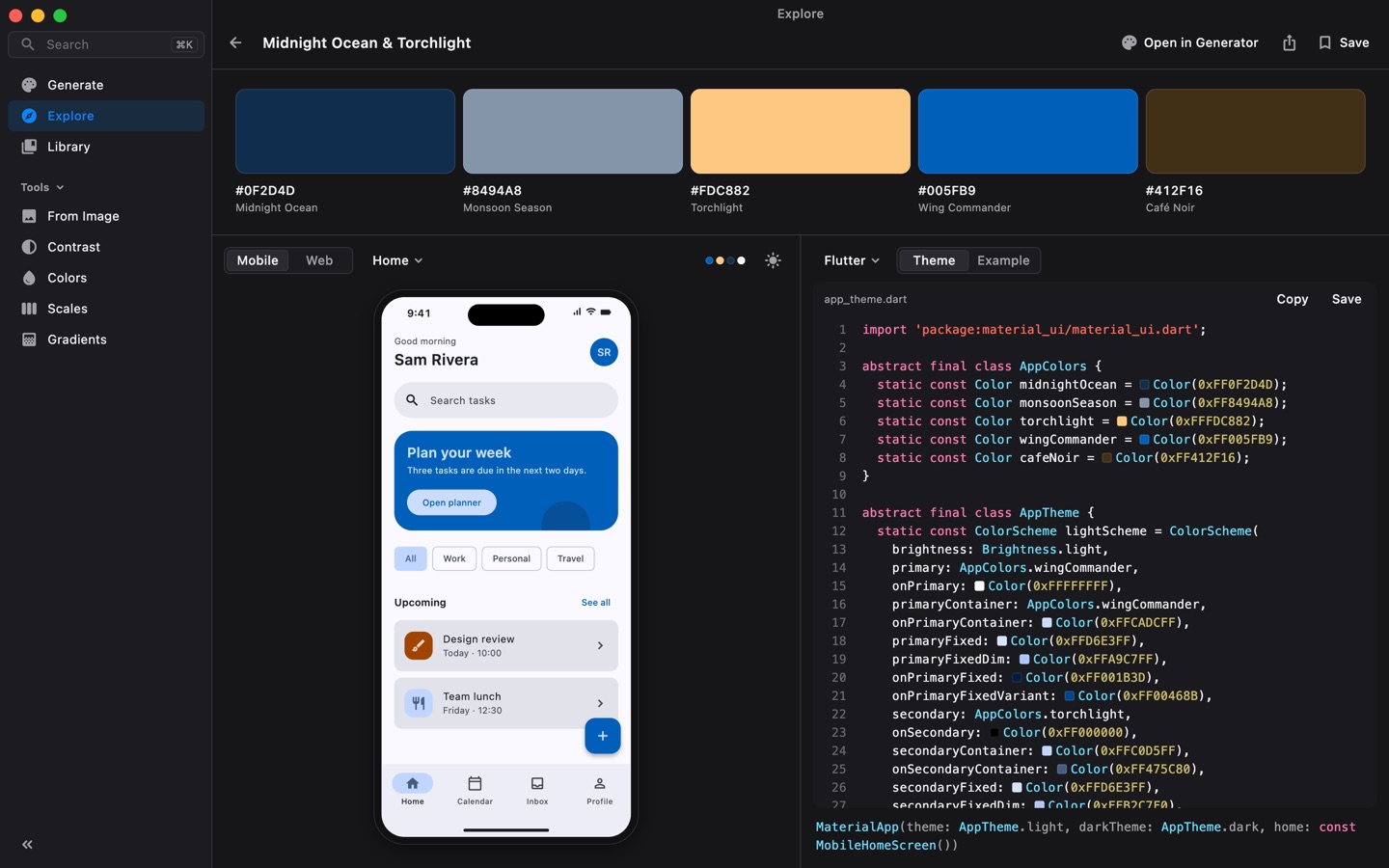This screenshot has width=1389, height=868.
Task: Select the Travel filter chip
Action: (570, 558)
